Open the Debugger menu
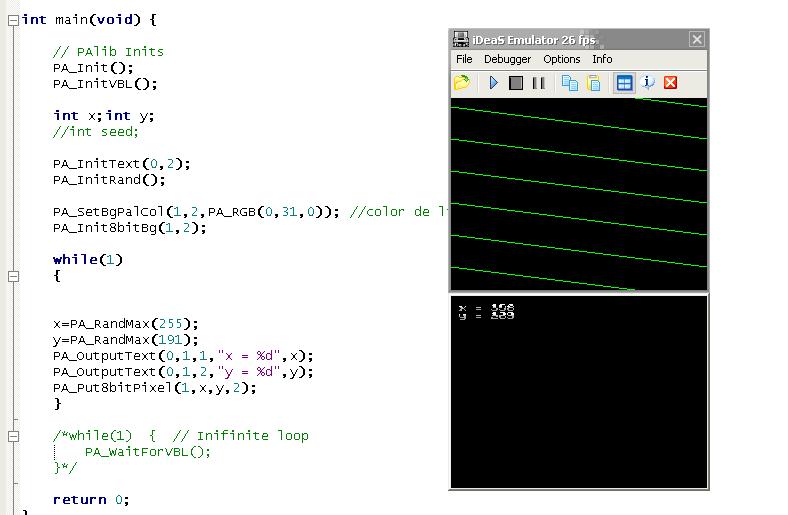 [x=507, y=60]
